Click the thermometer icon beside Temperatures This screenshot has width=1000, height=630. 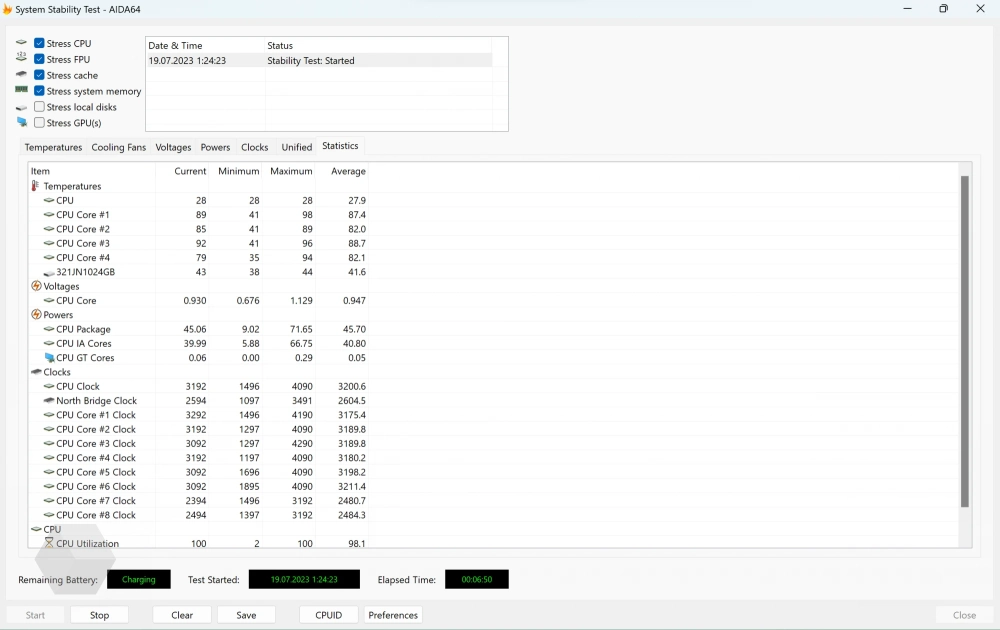coord(36,186)
